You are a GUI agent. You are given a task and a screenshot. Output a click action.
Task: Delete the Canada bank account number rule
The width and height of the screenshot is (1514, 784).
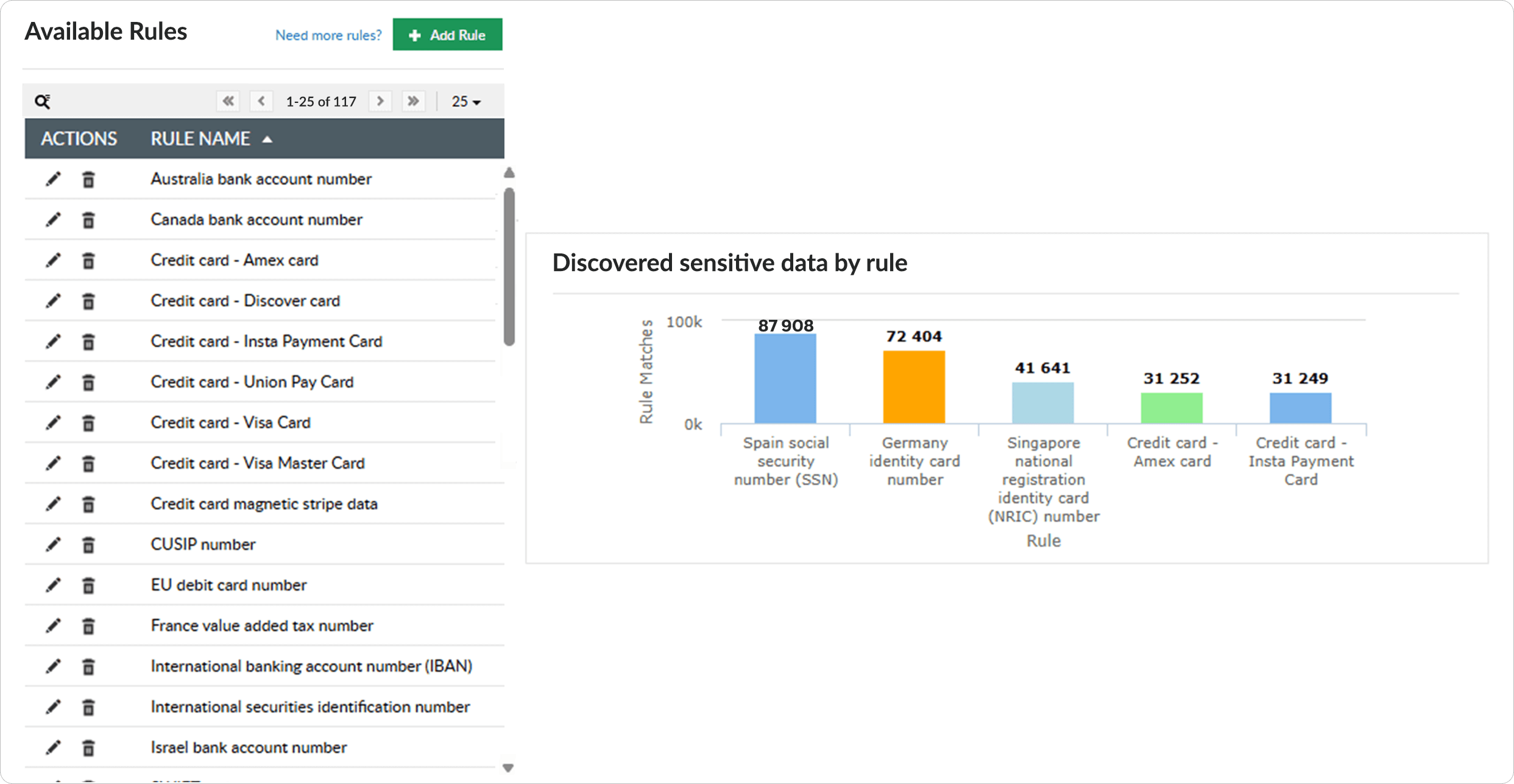point(88,220)
